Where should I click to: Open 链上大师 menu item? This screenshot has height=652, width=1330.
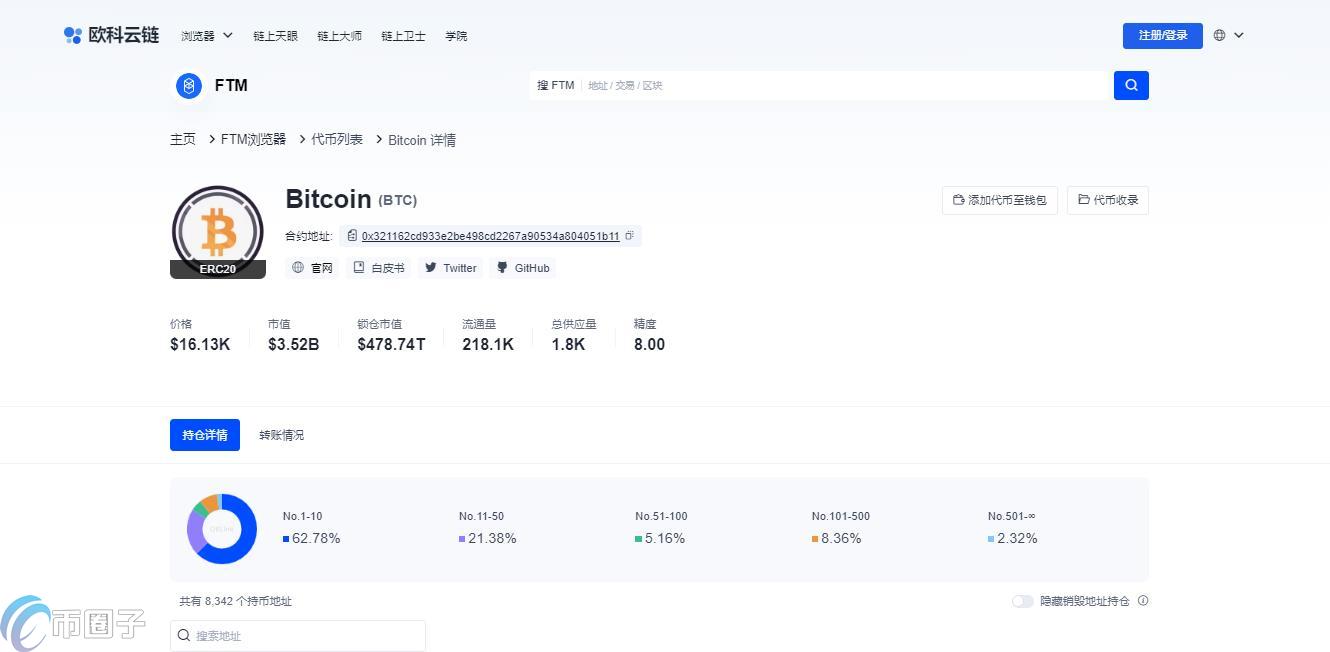(339, 35)
